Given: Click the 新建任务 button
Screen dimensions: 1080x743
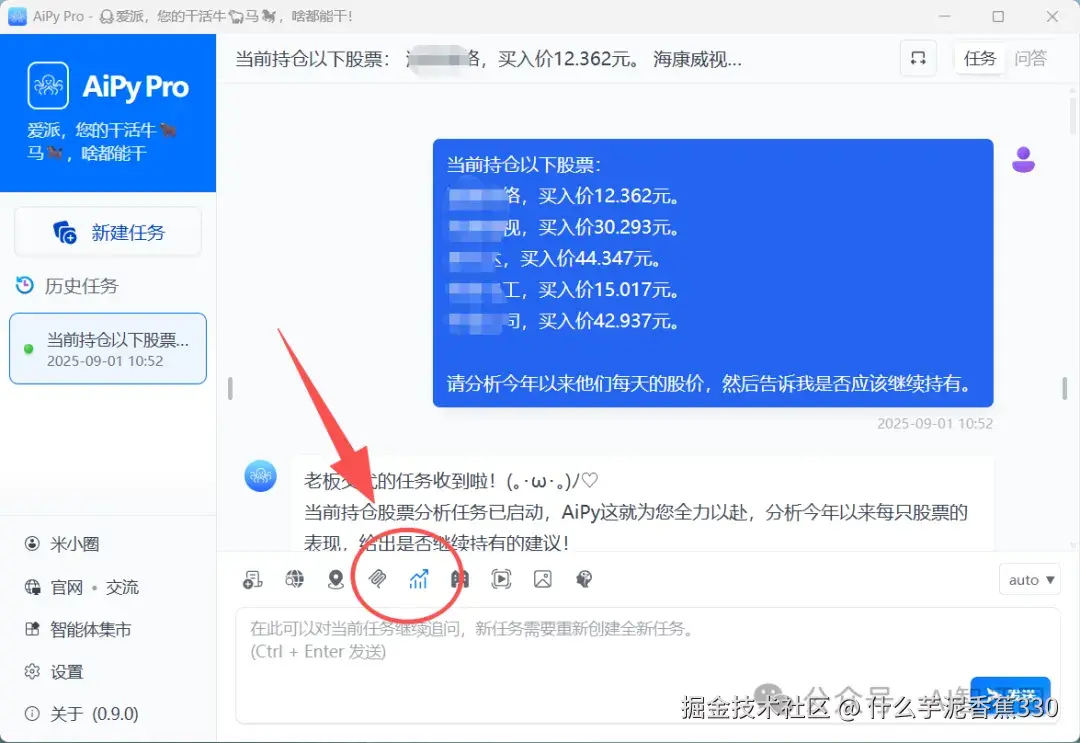Looking at the screenshot, I should coord(107,231).
